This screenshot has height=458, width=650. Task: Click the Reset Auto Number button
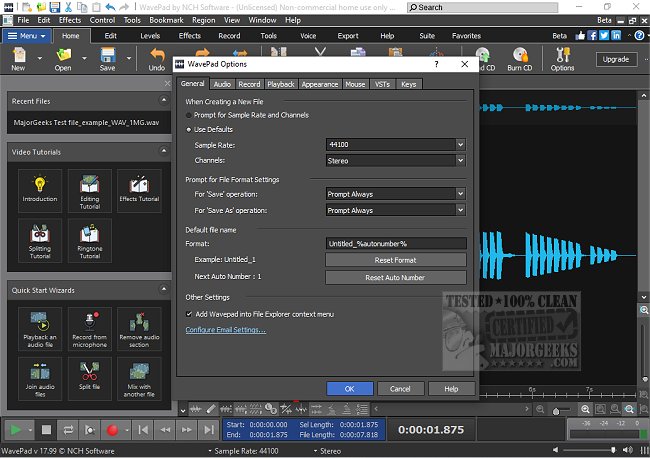click(x=395, y=277)
